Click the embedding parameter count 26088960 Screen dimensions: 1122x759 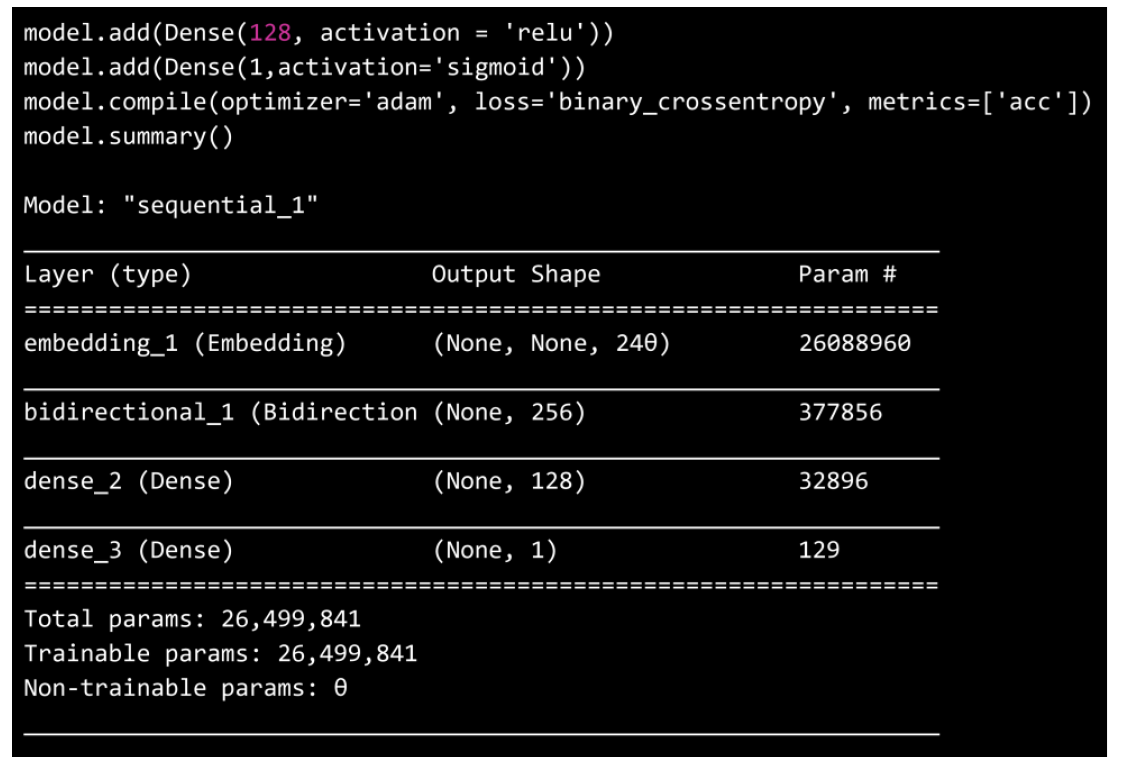pos(853,344)
